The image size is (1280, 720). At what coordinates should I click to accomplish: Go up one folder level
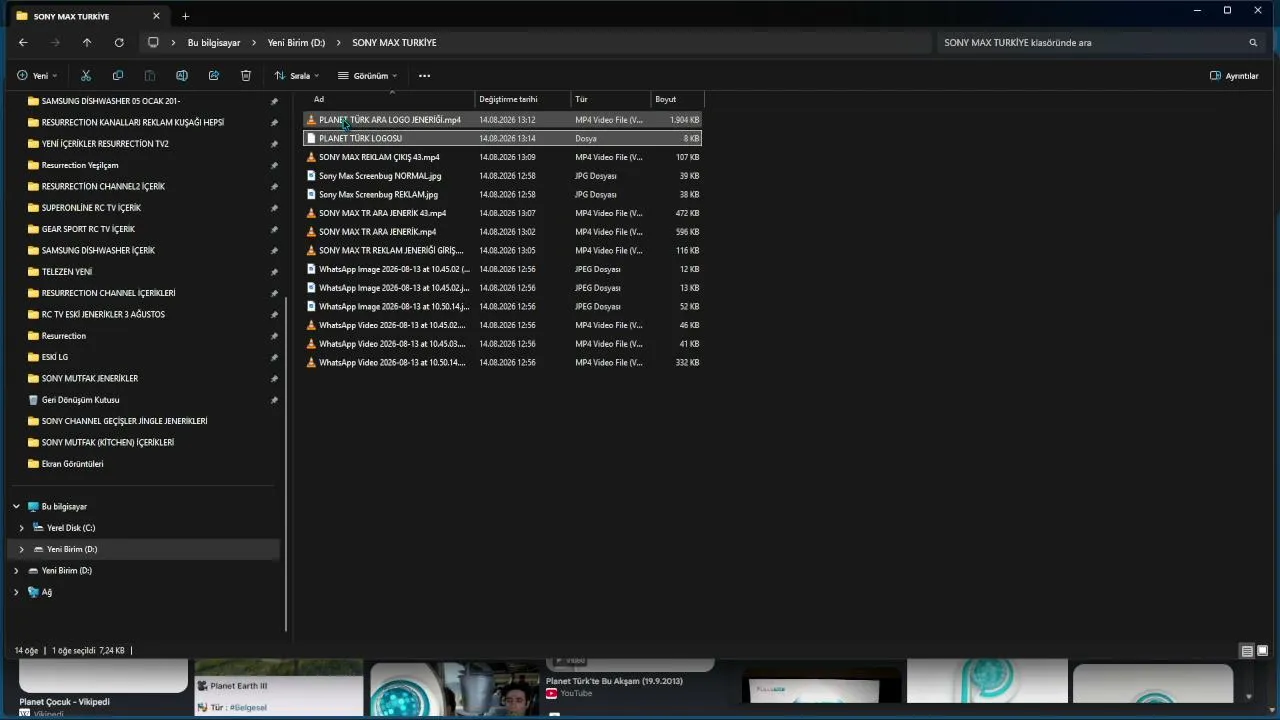pos(87,43)
